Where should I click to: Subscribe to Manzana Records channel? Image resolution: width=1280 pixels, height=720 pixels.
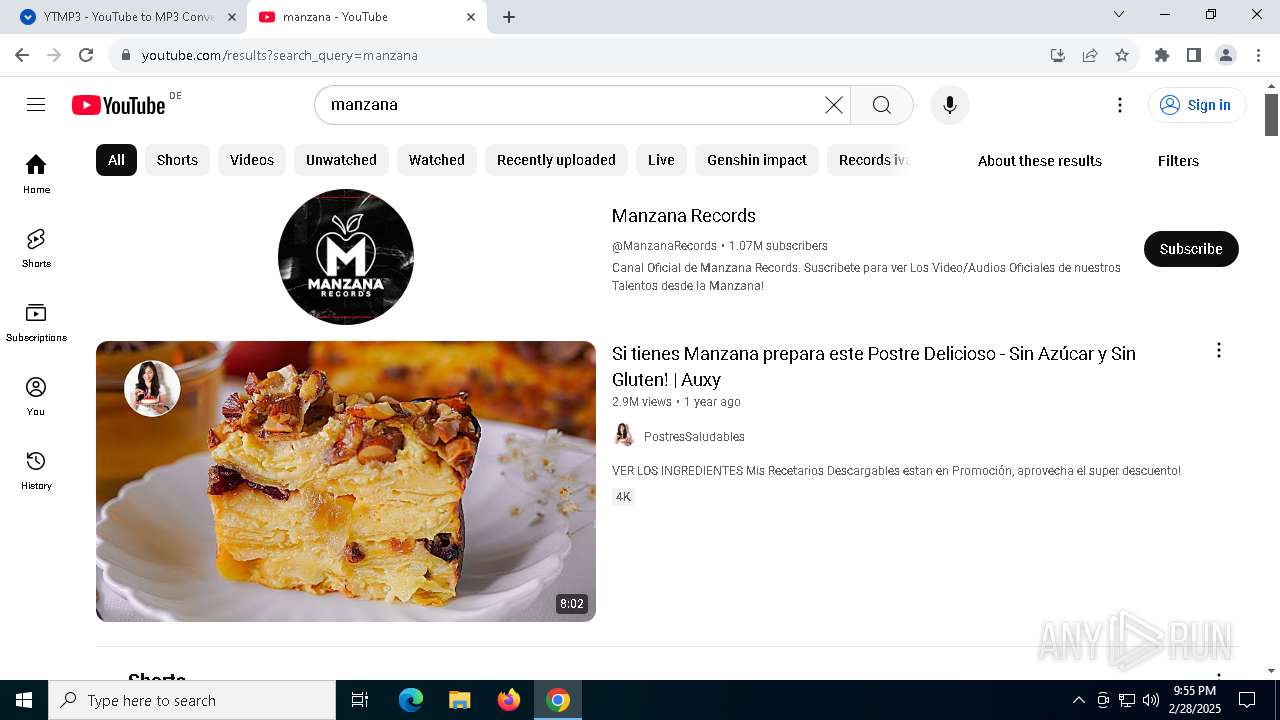click(x=1191, y=249)
